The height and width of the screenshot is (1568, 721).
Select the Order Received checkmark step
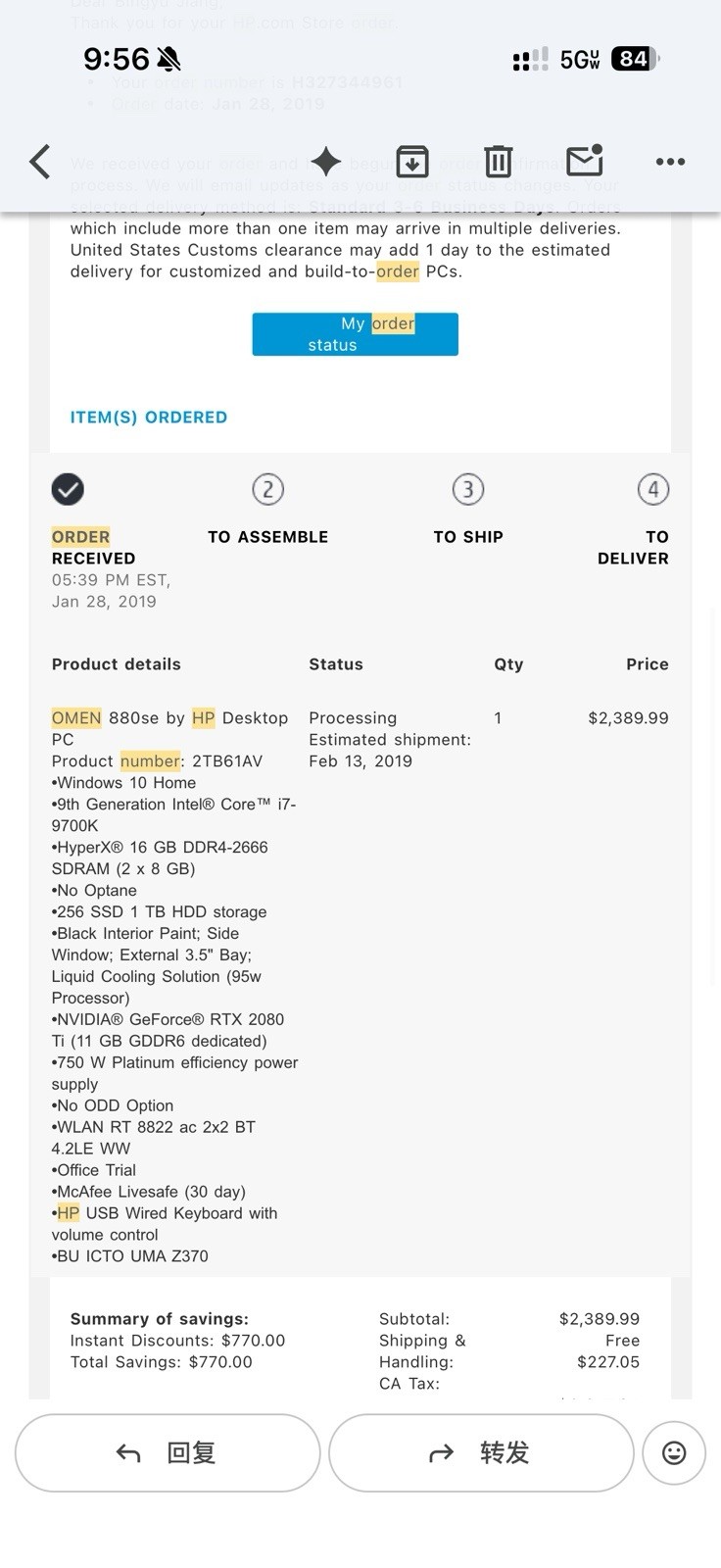tap(68, 489)
